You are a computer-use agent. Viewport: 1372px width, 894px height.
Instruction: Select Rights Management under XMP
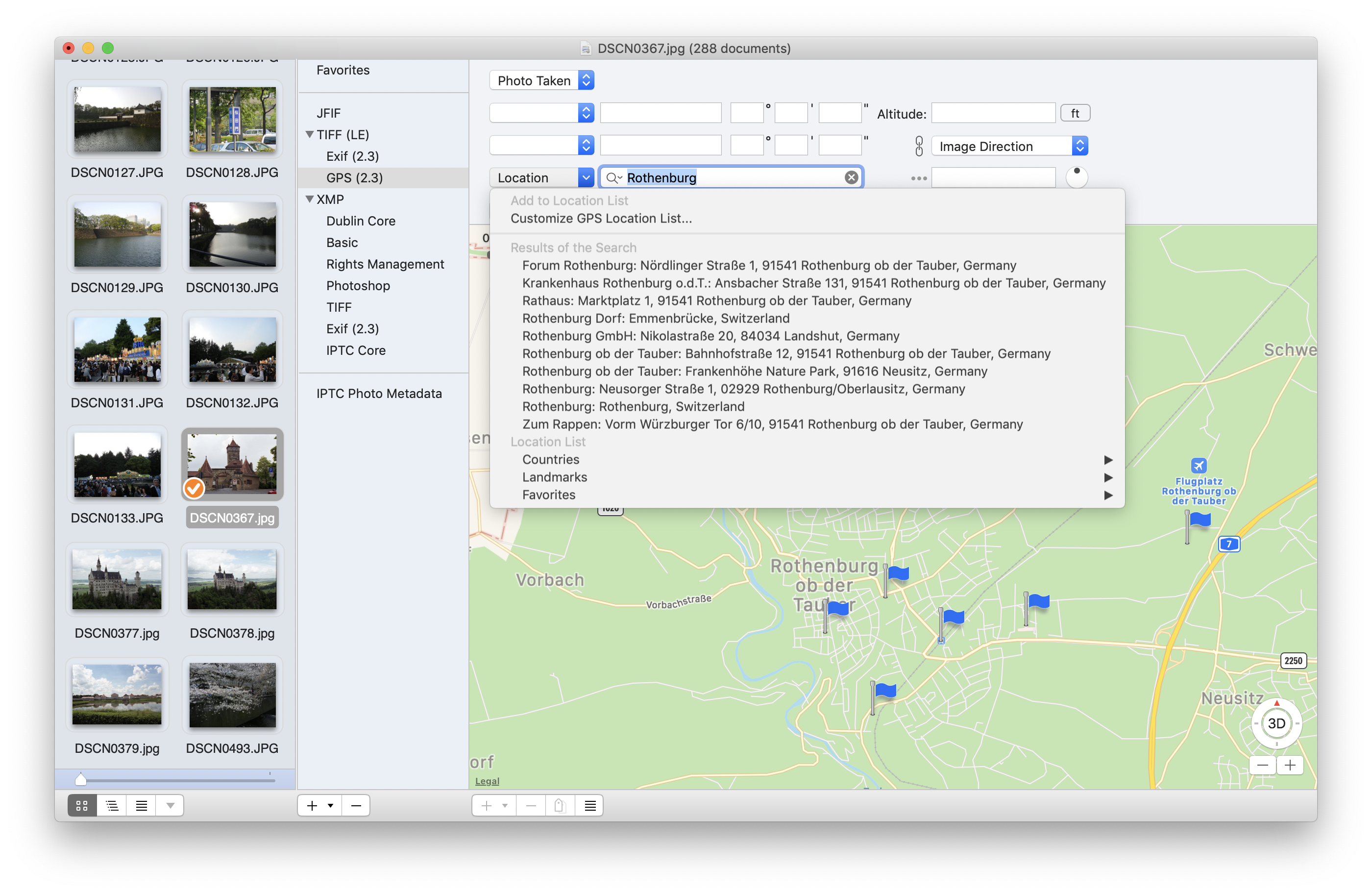[x=385, y=264]
